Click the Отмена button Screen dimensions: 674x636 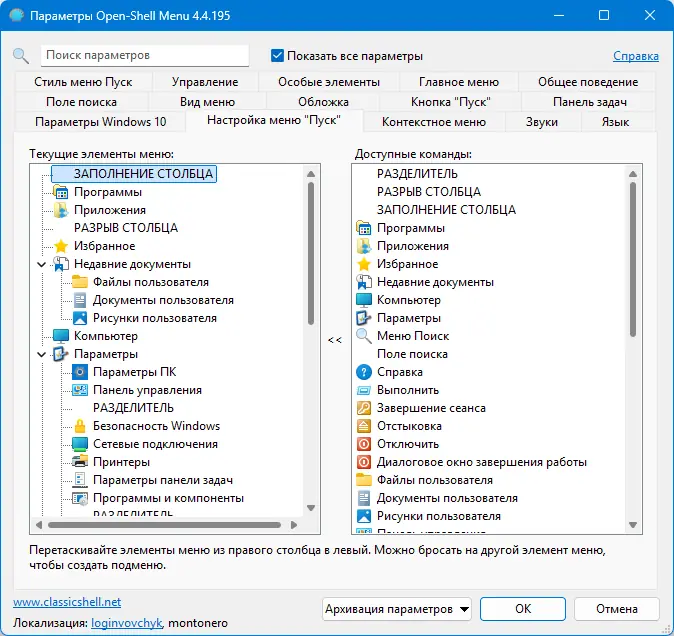click(x=616, y=609)
